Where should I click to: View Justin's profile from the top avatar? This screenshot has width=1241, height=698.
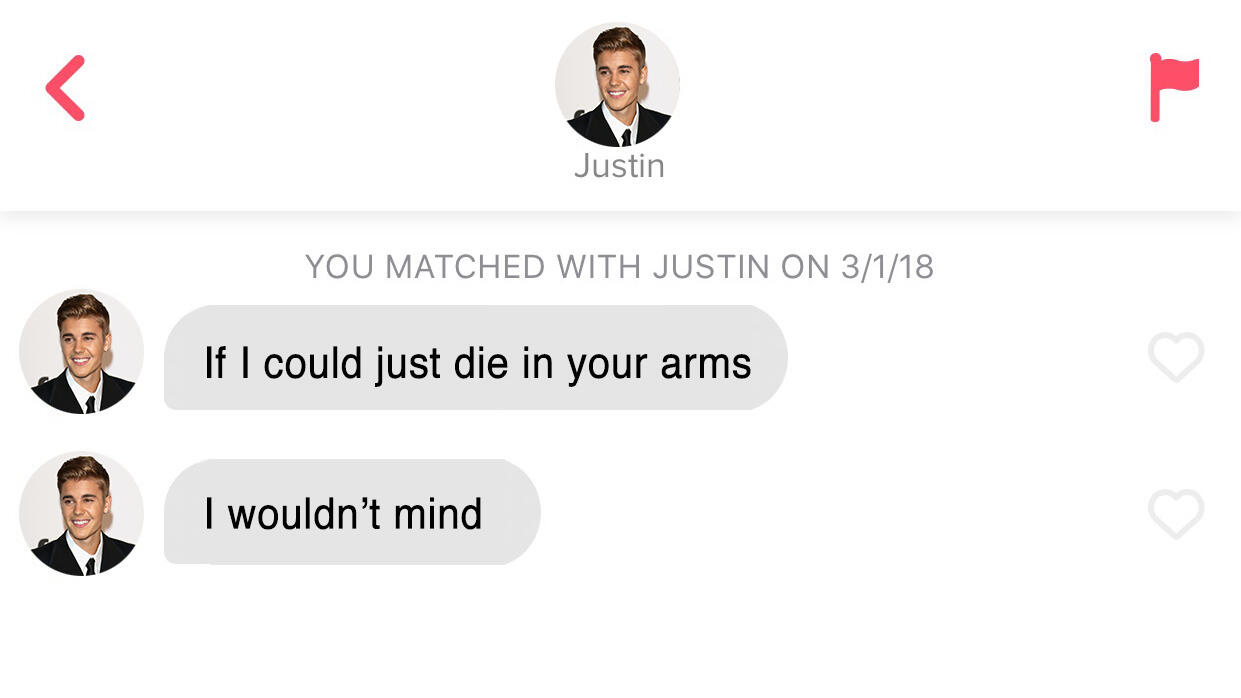[618, 85]
